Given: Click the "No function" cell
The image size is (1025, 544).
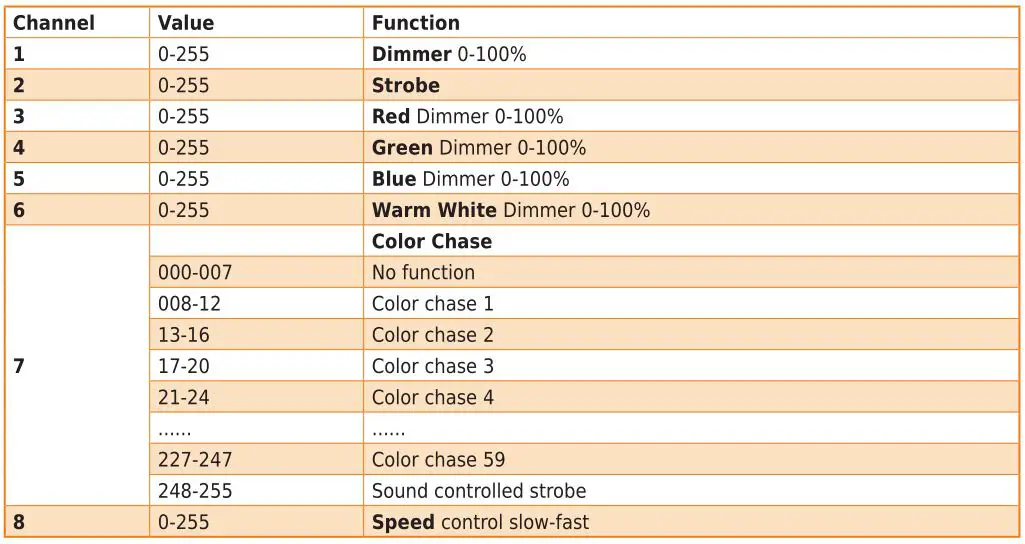Looking at the screenshot, I should 423,272.
